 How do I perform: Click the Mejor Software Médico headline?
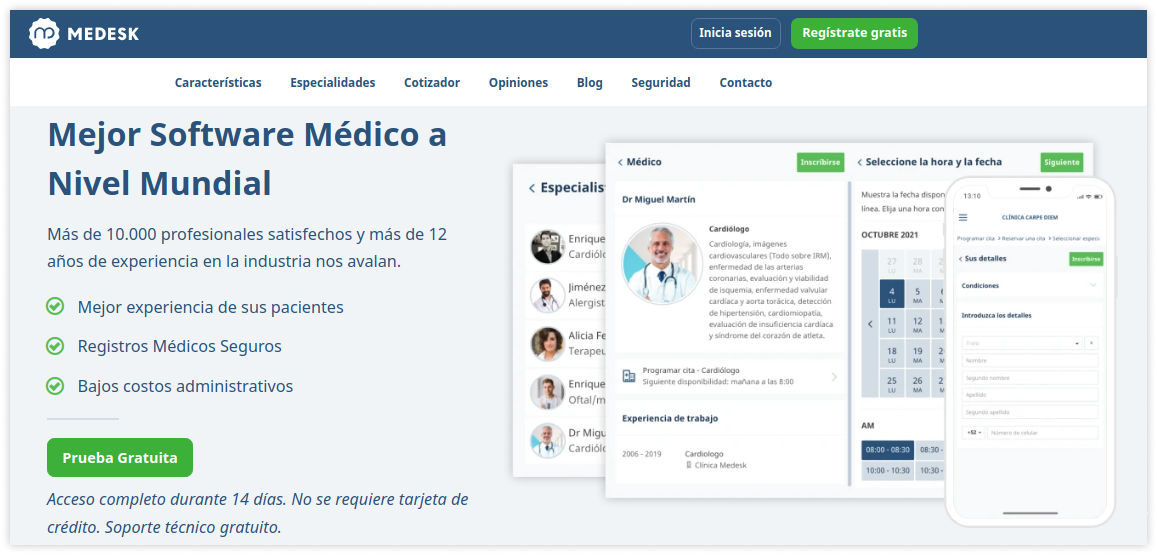(247, 159)
